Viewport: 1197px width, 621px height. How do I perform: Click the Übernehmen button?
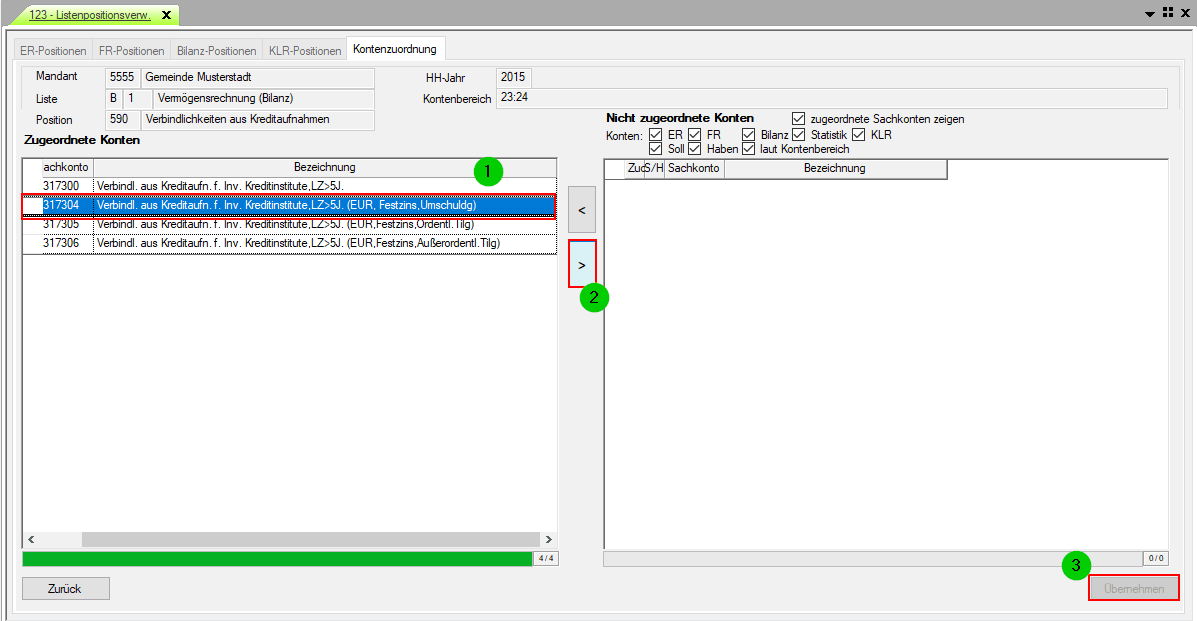point(1134,589)
